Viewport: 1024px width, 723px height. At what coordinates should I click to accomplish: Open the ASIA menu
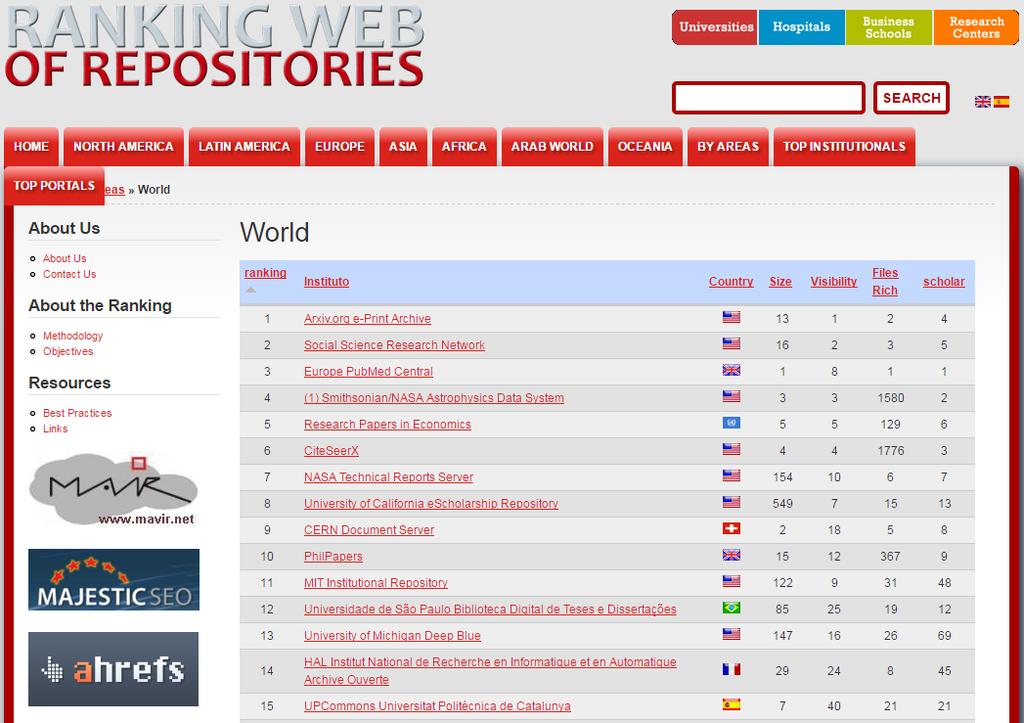pyautogui.click(x=403, y=147)
